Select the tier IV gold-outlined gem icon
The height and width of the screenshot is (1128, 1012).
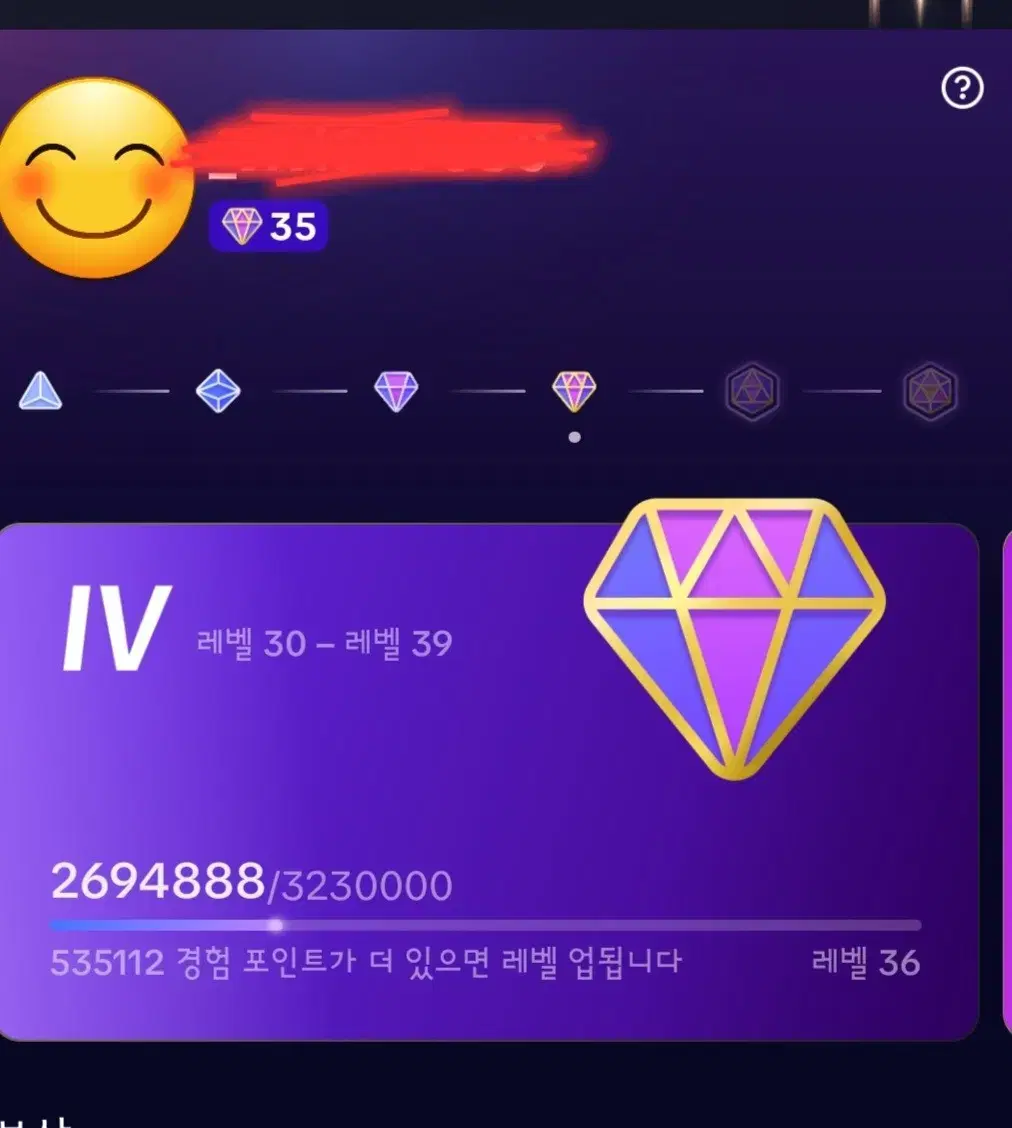coord(574,391)
